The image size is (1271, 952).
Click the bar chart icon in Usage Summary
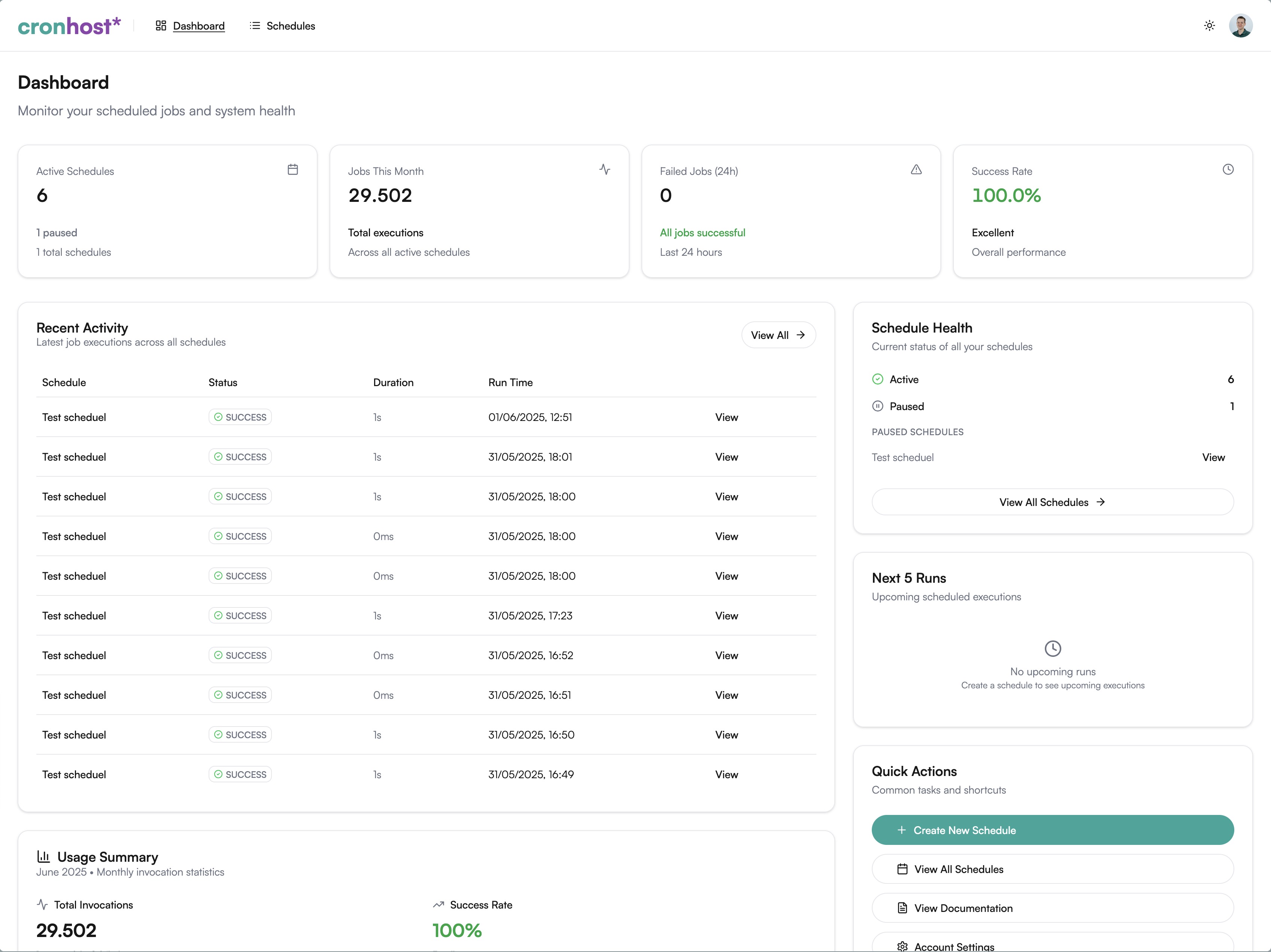pyautogui.click(x=43, y=857)
